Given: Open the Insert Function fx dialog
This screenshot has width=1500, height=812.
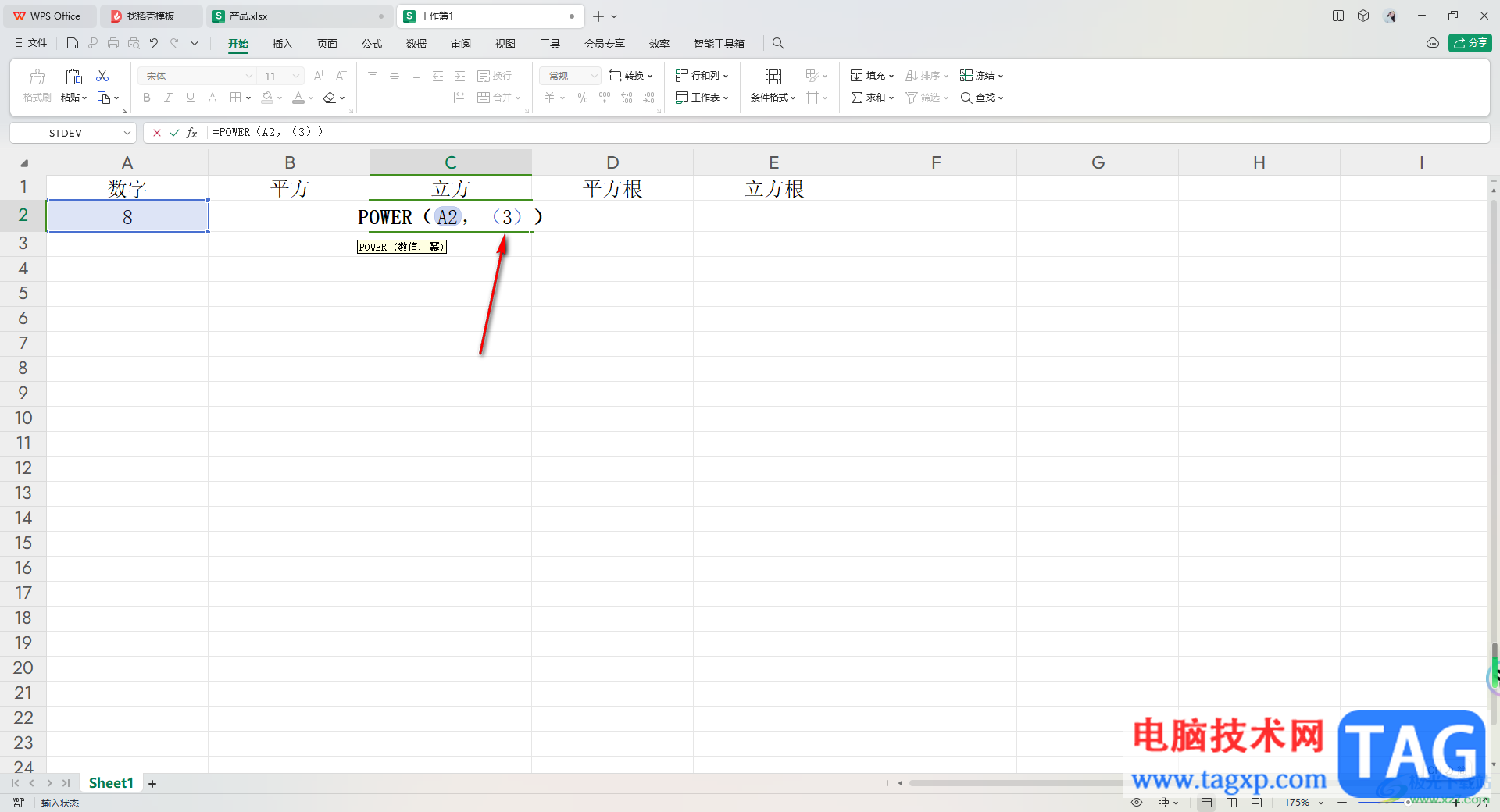Looking at the screenshot, I should pos(192,133).
